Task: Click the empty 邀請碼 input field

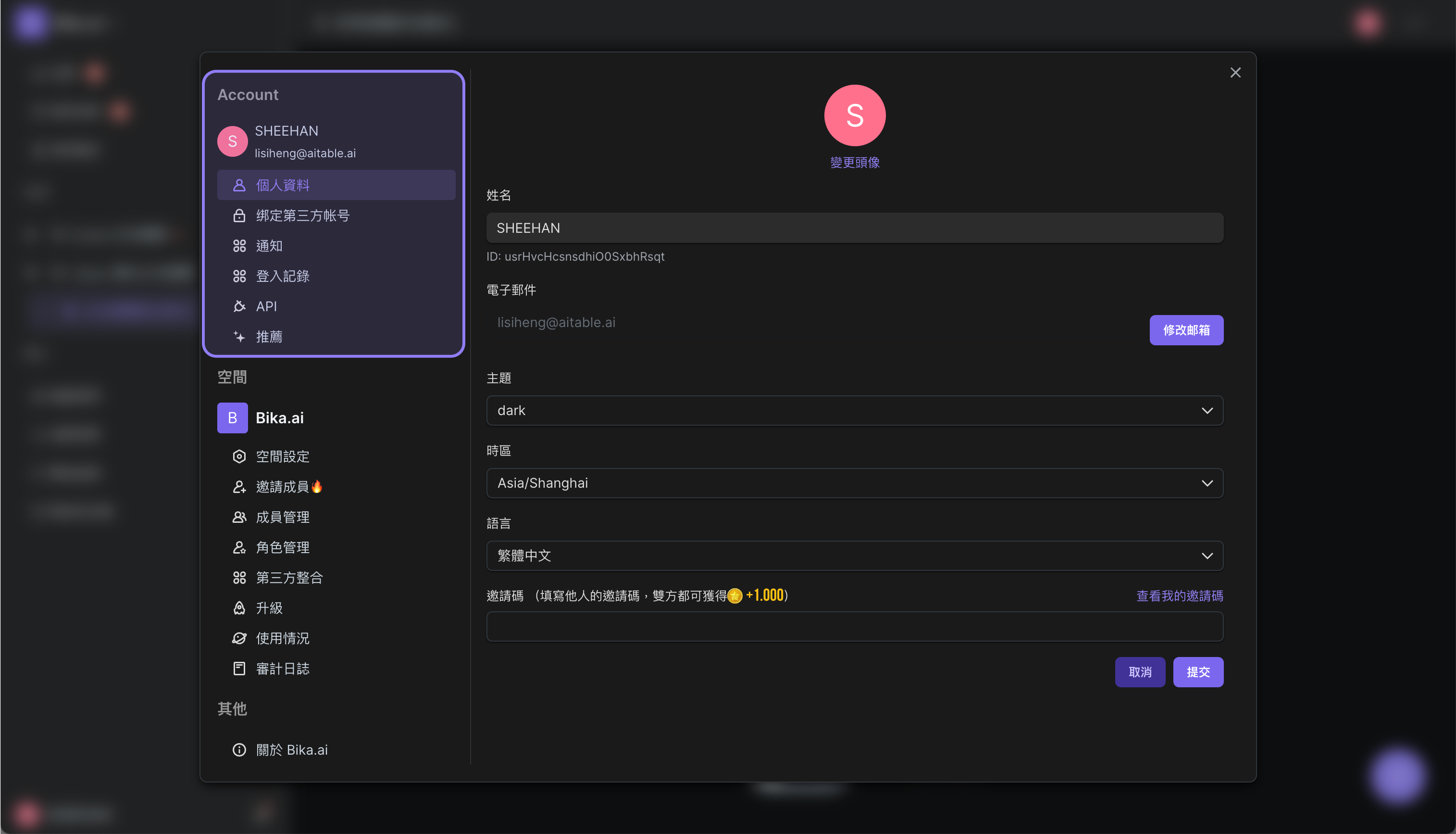Action: (x=855, y=627)
